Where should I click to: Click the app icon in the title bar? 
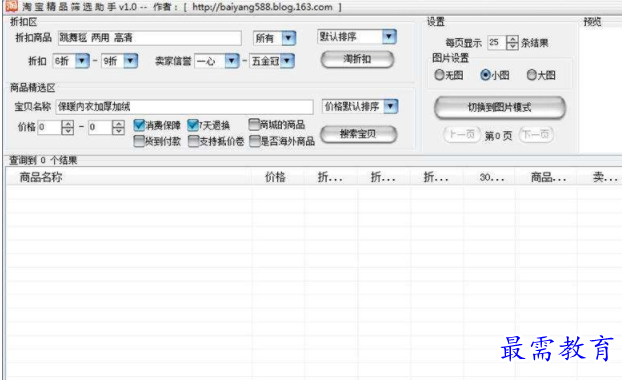(12, 6)
